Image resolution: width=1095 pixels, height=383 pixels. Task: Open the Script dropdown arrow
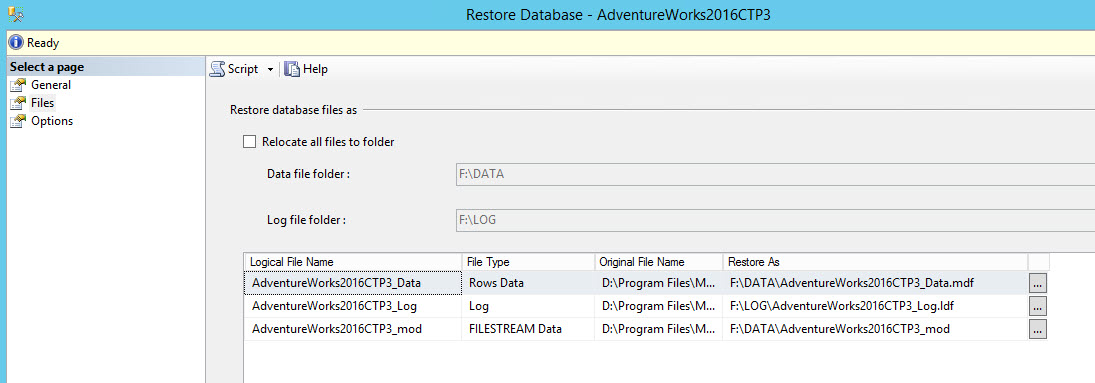(x=270, y=70)
